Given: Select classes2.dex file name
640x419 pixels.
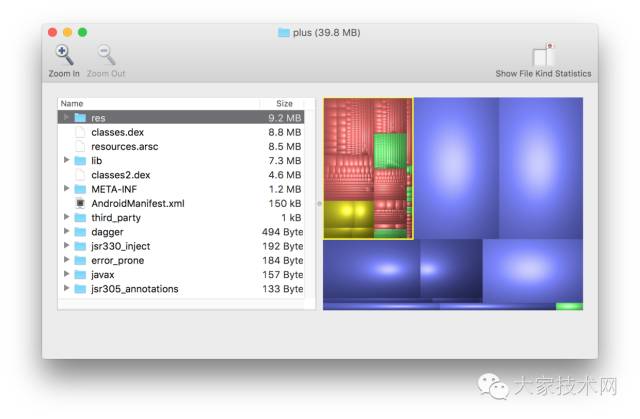Looking at the screenshot, I should (x=121, y=175).
